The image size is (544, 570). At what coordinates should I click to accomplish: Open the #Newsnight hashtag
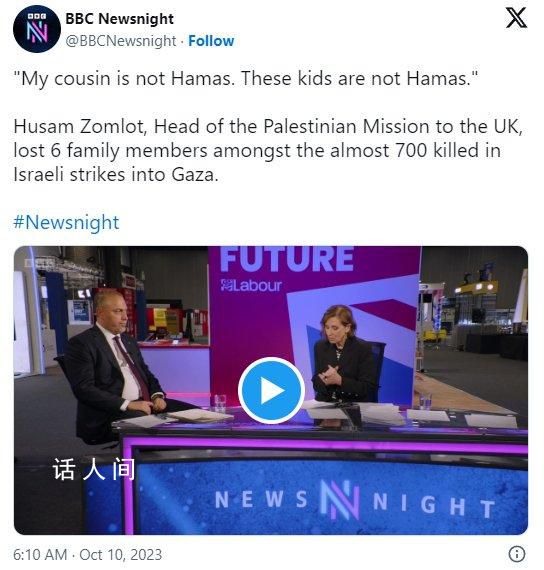(66, 222)
